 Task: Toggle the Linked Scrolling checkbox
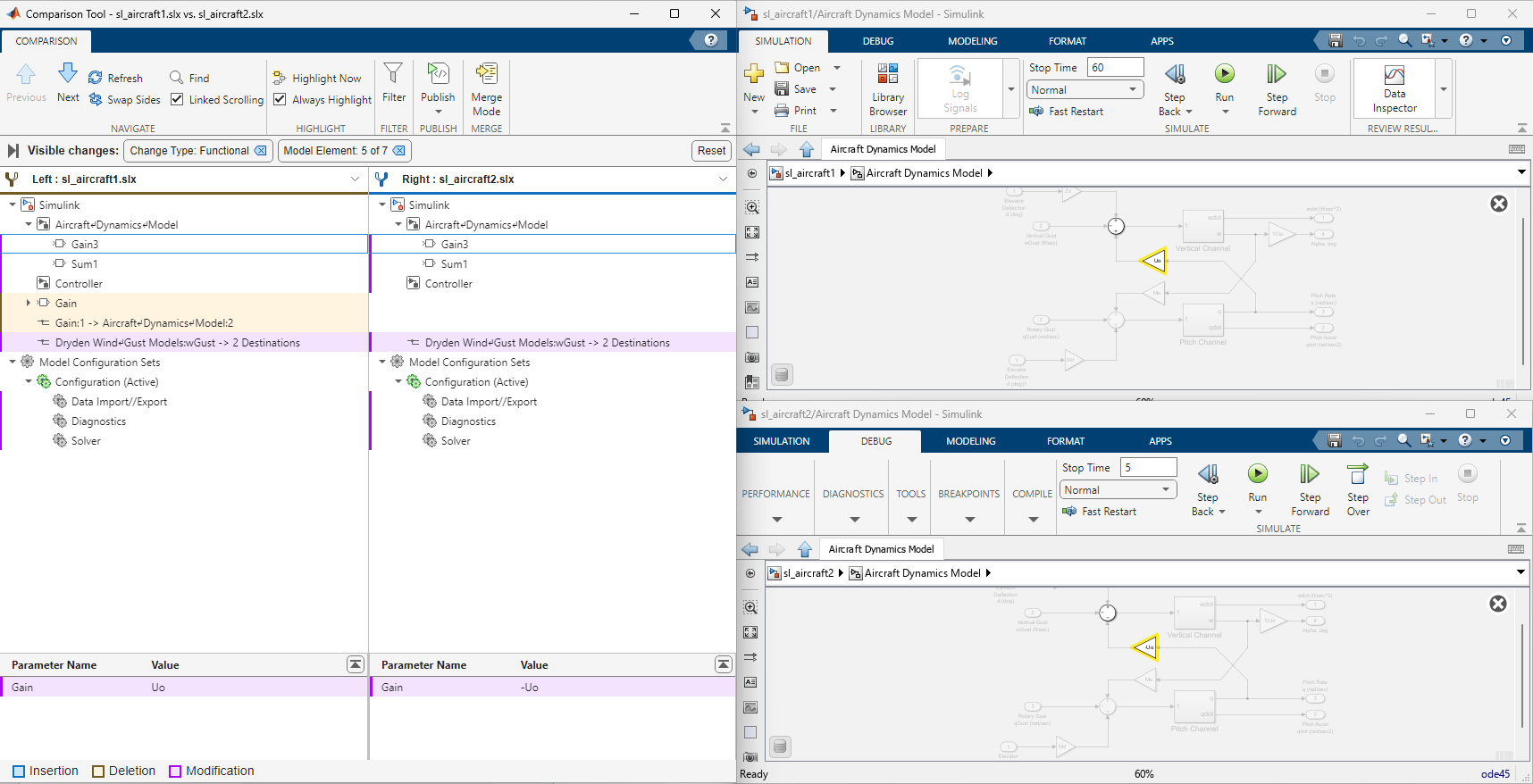(x=177, y=99)
